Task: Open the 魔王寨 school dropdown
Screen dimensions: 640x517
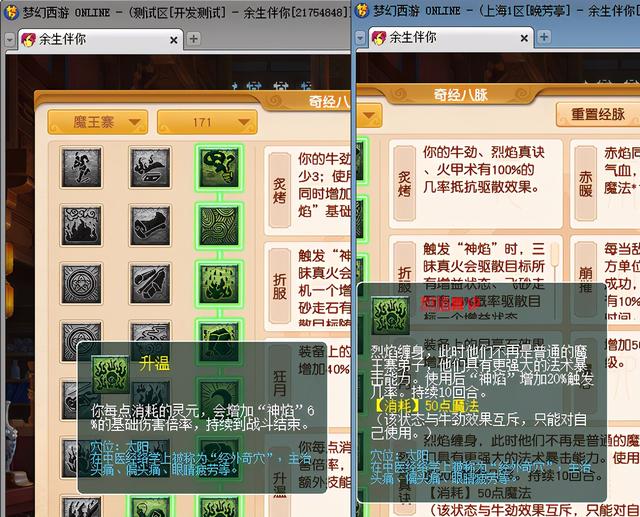Action: (98, 122)
